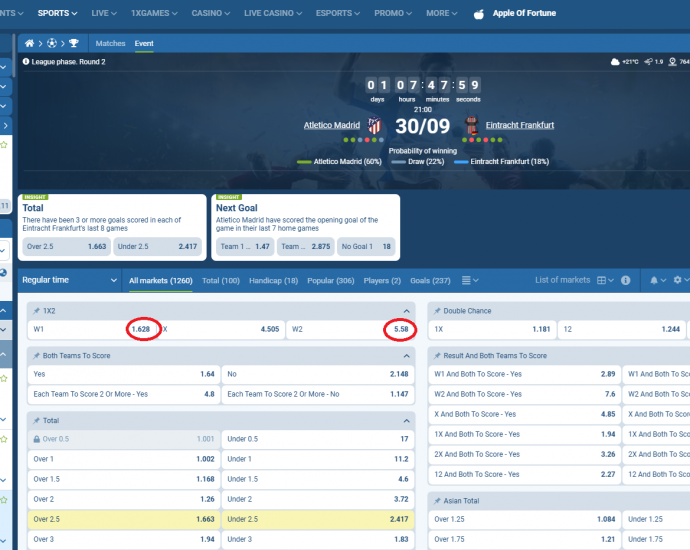Select Over 3 at 1.94

click(124, 539)
